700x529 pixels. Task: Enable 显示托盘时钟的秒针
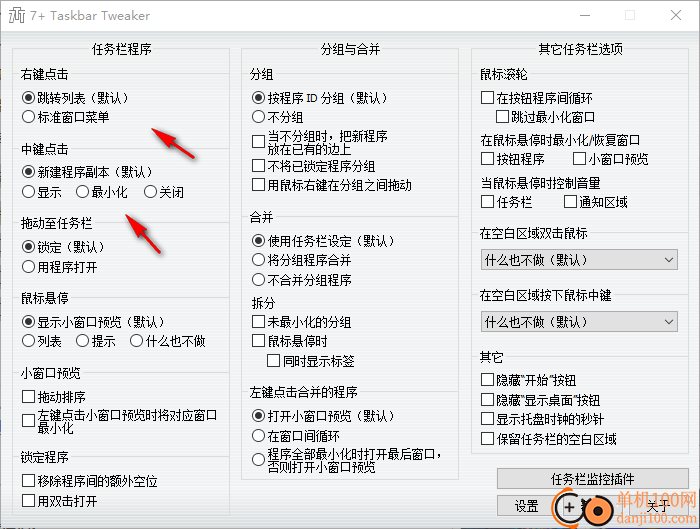pos(488,419)
